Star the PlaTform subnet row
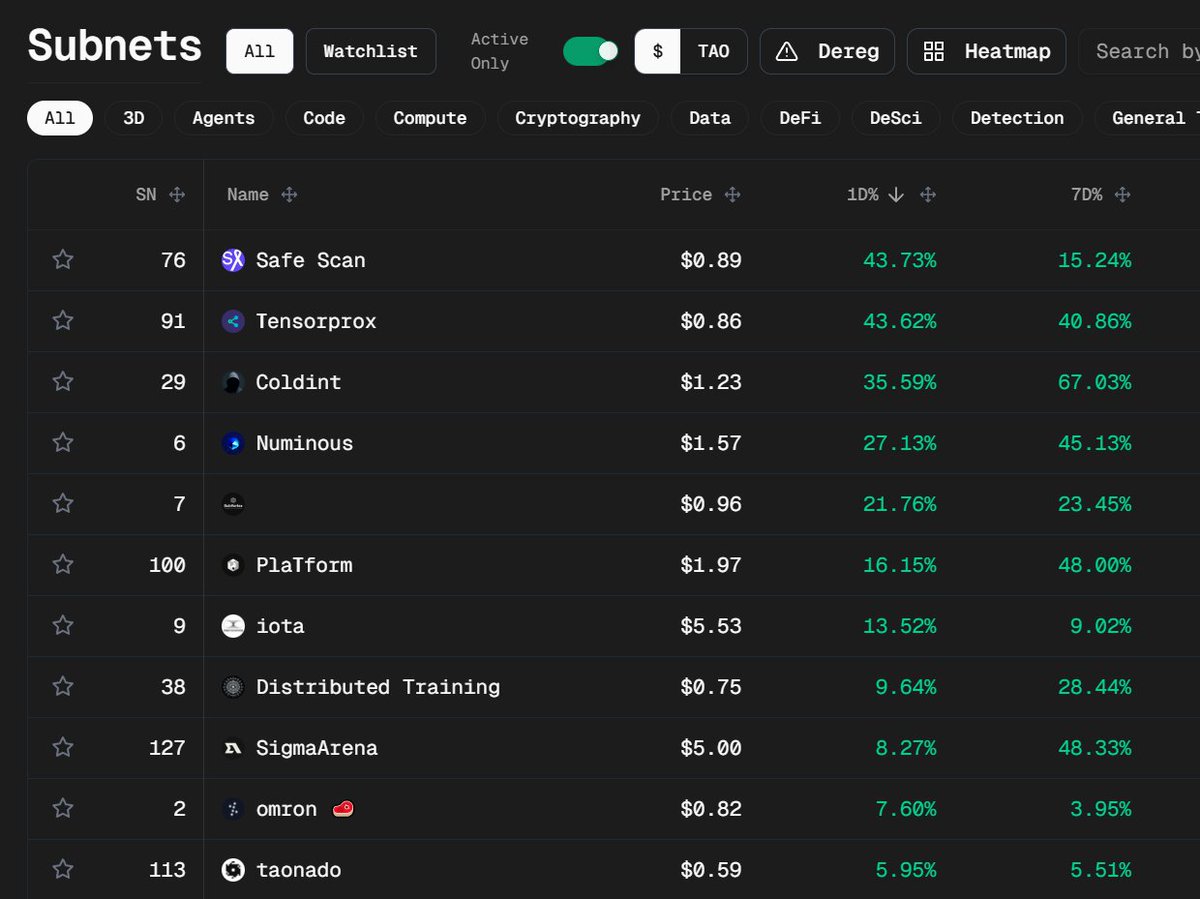The width and height of the screenshot is (1200, 899). coord(63,565)
